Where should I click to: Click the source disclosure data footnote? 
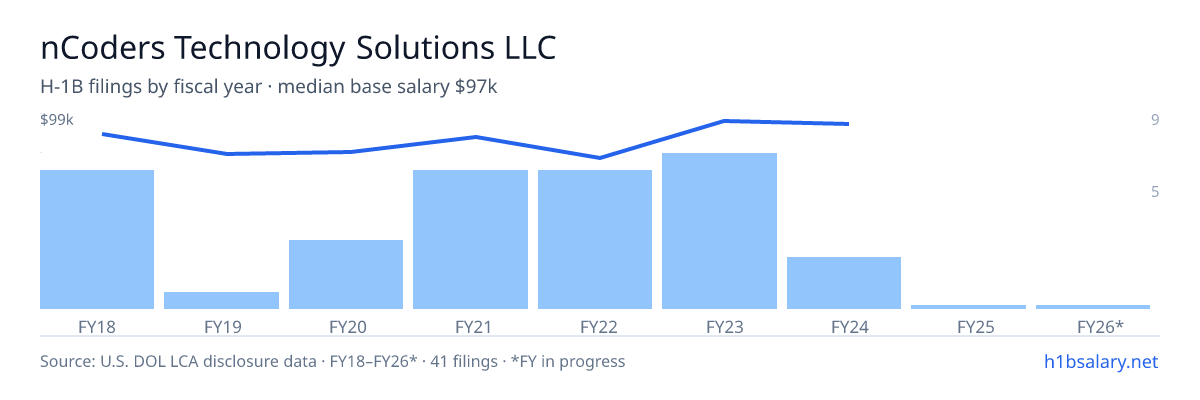pos(332,361)
